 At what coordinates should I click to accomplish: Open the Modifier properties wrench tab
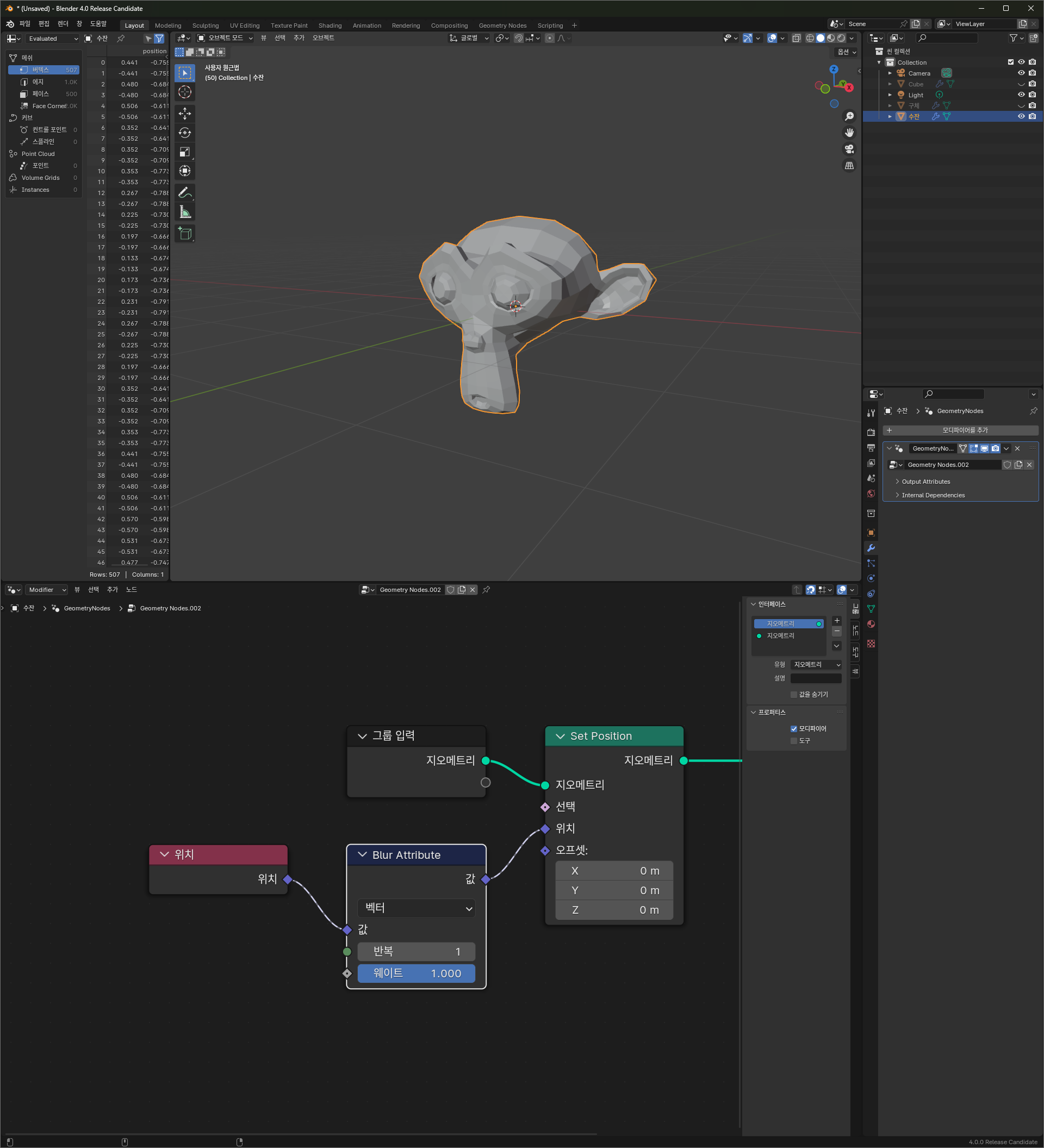(x=871, y=548)
